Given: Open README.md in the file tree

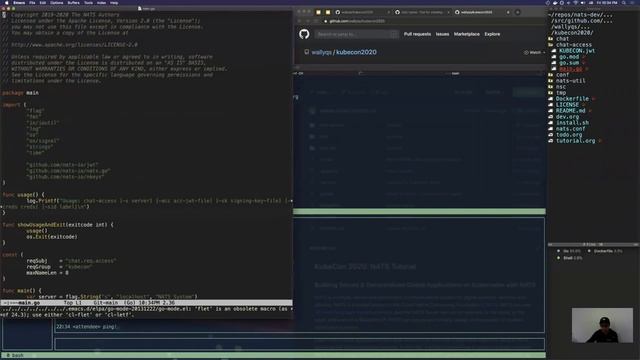Looking at the screenshot, I should [570, 111].
